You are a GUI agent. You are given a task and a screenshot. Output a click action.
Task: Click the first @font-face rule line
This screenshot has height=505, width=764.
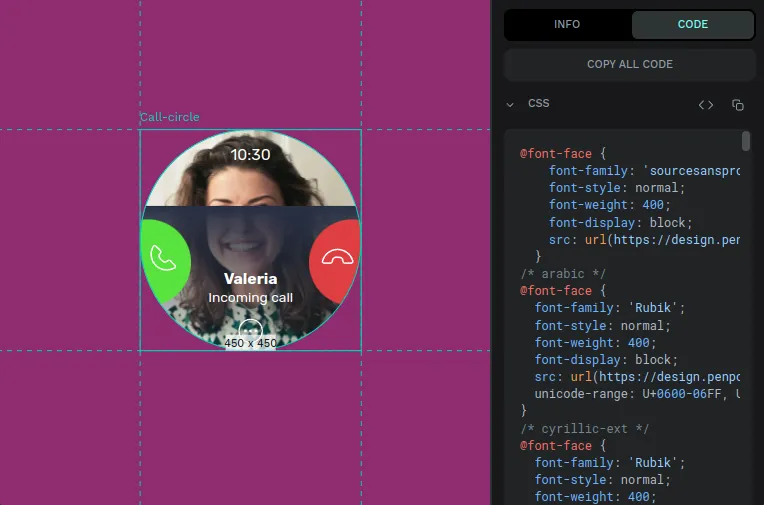563,154
